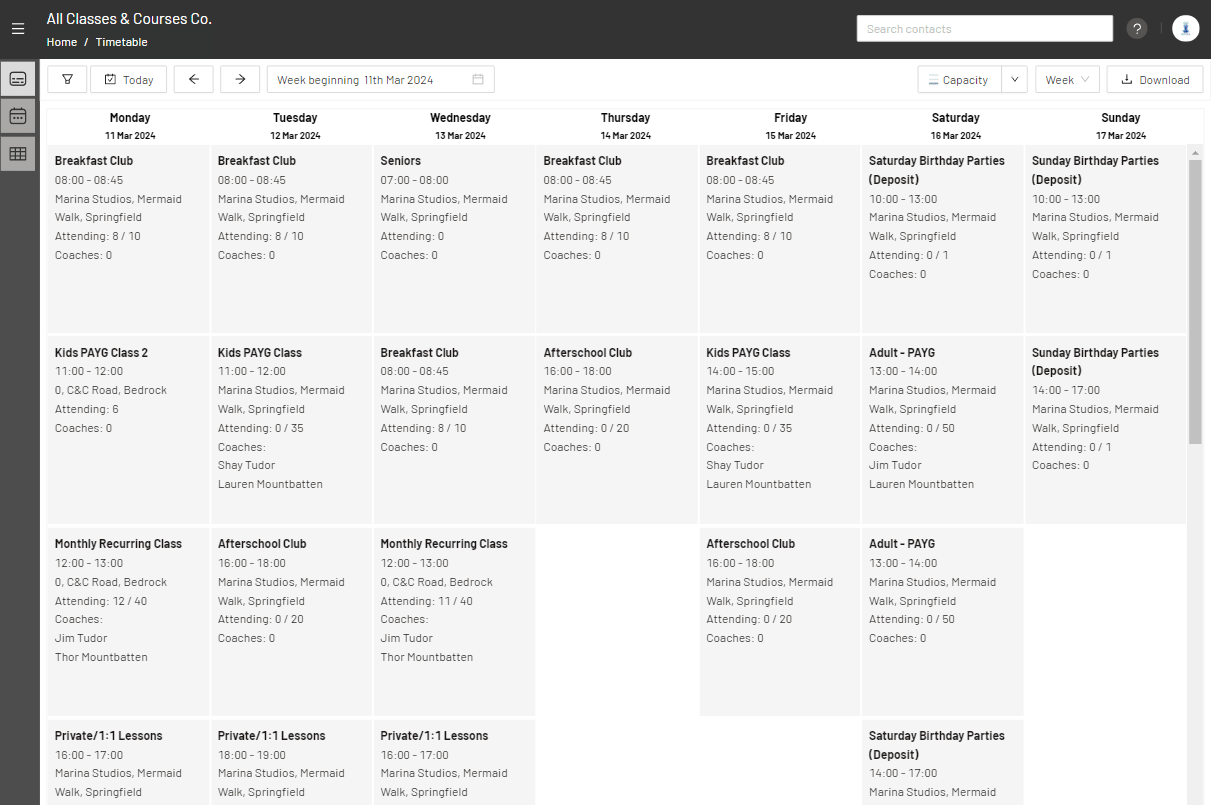Open the help question mark icon
Viewport: 1211px width, 805px height.
1137,29
